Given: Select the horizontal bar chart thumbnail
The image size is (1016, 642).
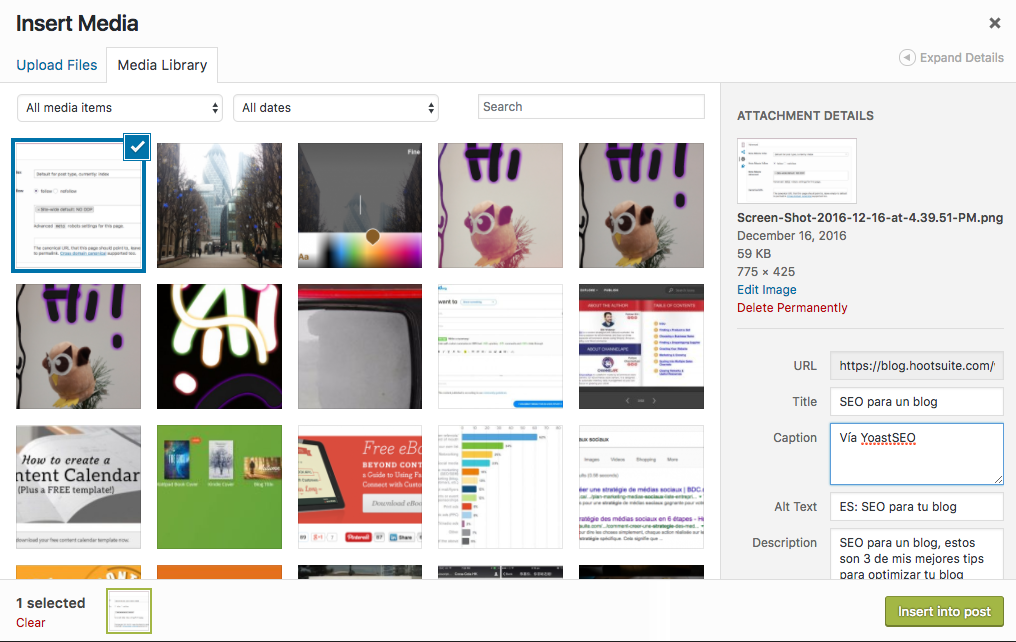Looking at the screenshot, I should pyautogui.click(x=500, y=487).
